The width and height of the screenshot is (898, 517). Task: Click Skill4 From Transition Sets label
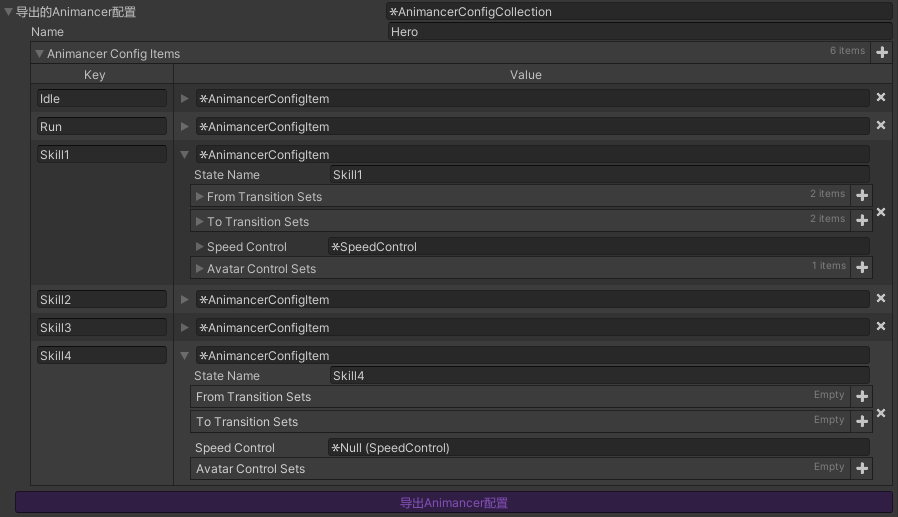point(253,397)
